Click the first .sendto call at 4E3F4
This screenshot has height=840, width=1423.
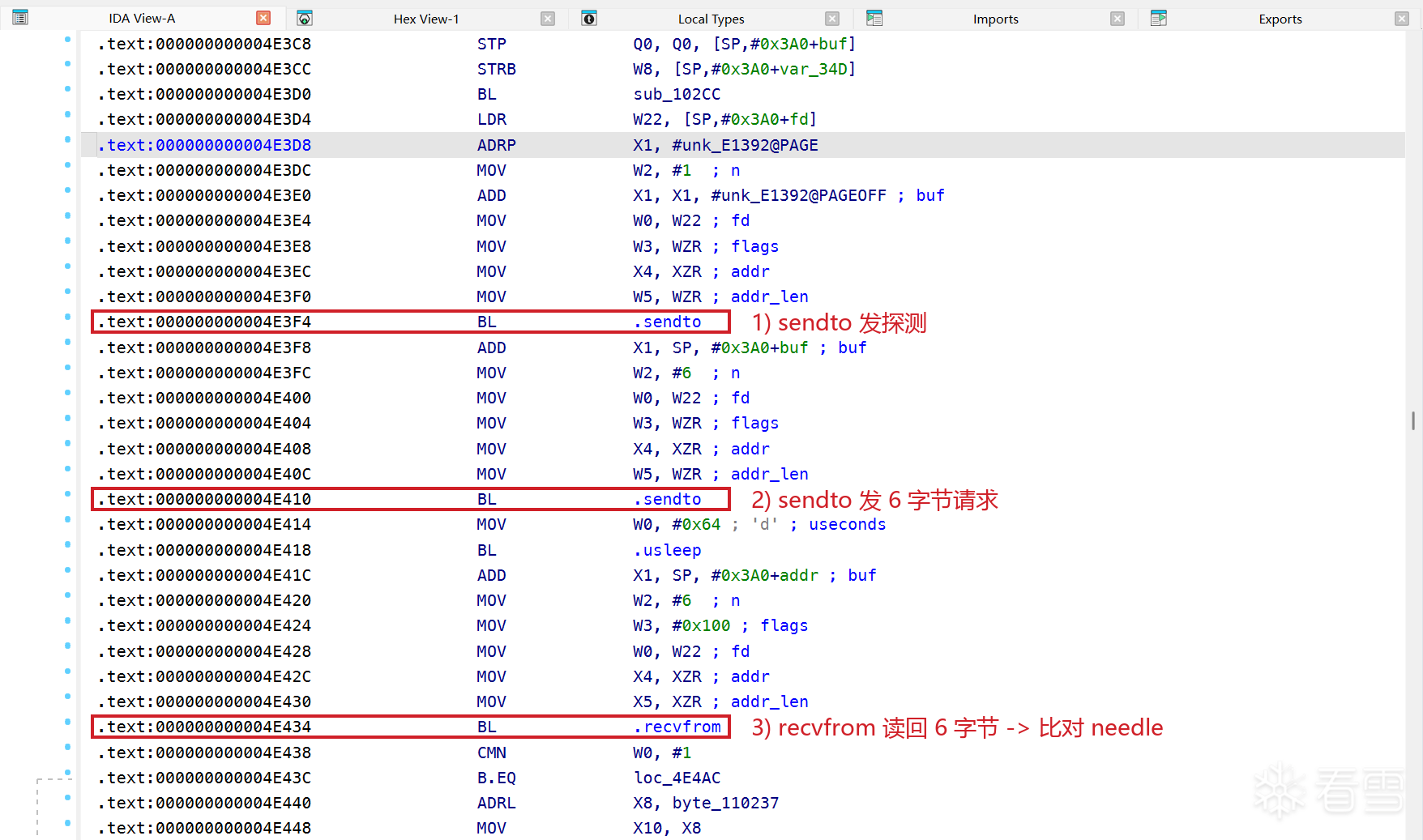point(667,322)
